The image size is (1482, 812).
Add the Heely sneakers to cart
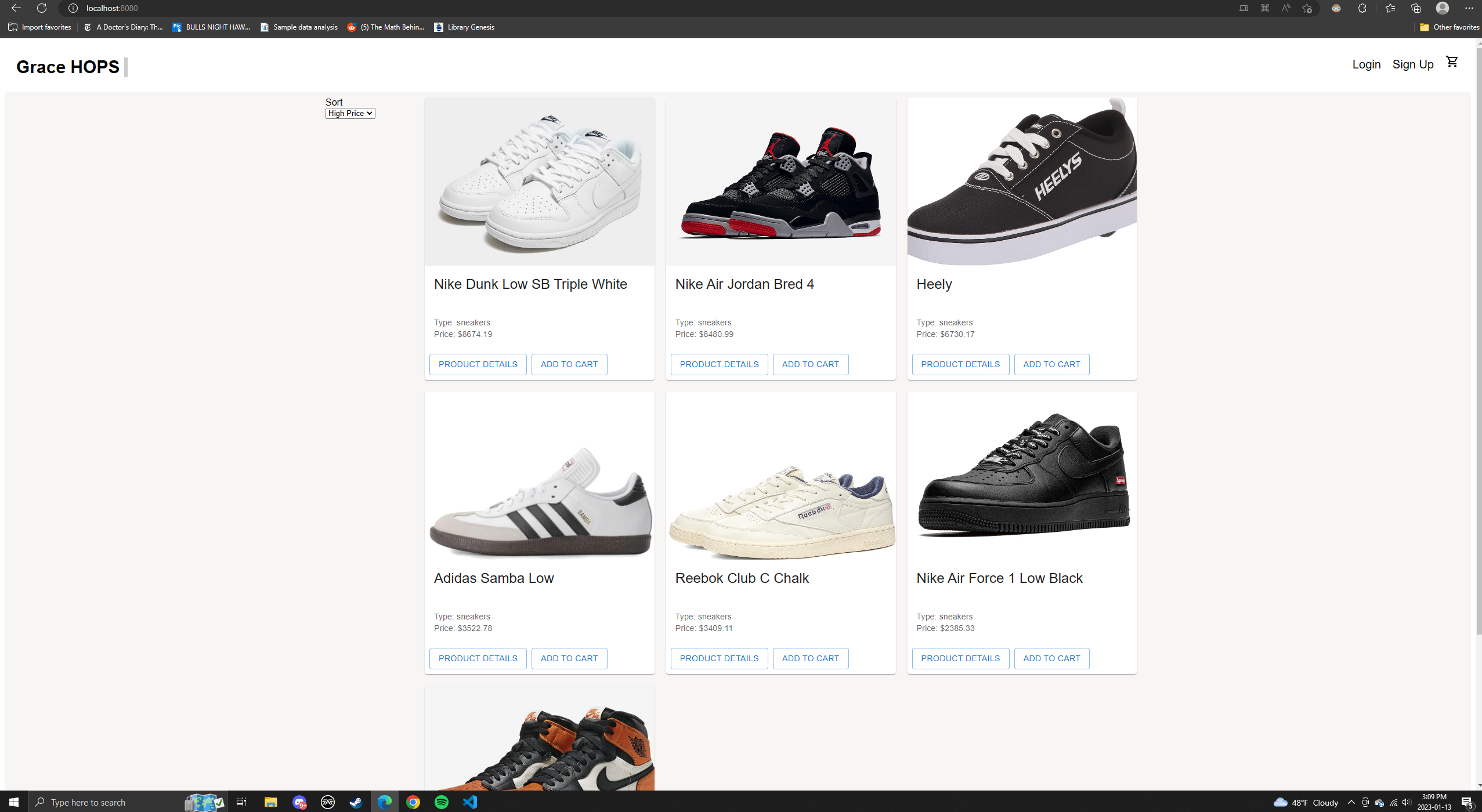point(1051,364)
